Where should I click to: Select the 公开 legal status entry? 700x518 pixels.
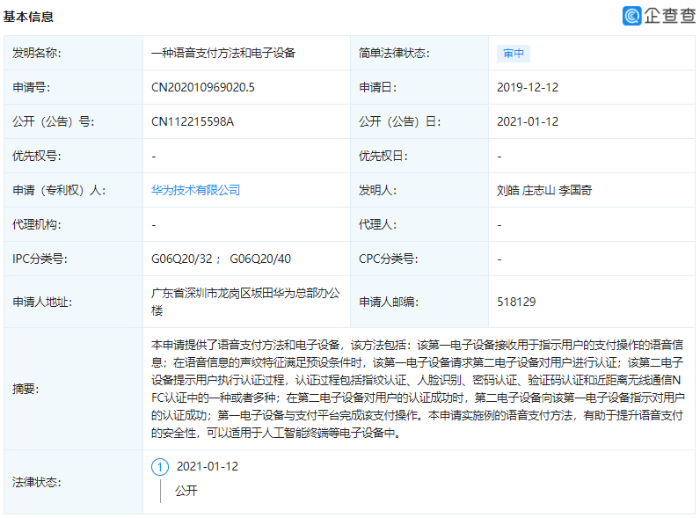[x=186, y=491]
